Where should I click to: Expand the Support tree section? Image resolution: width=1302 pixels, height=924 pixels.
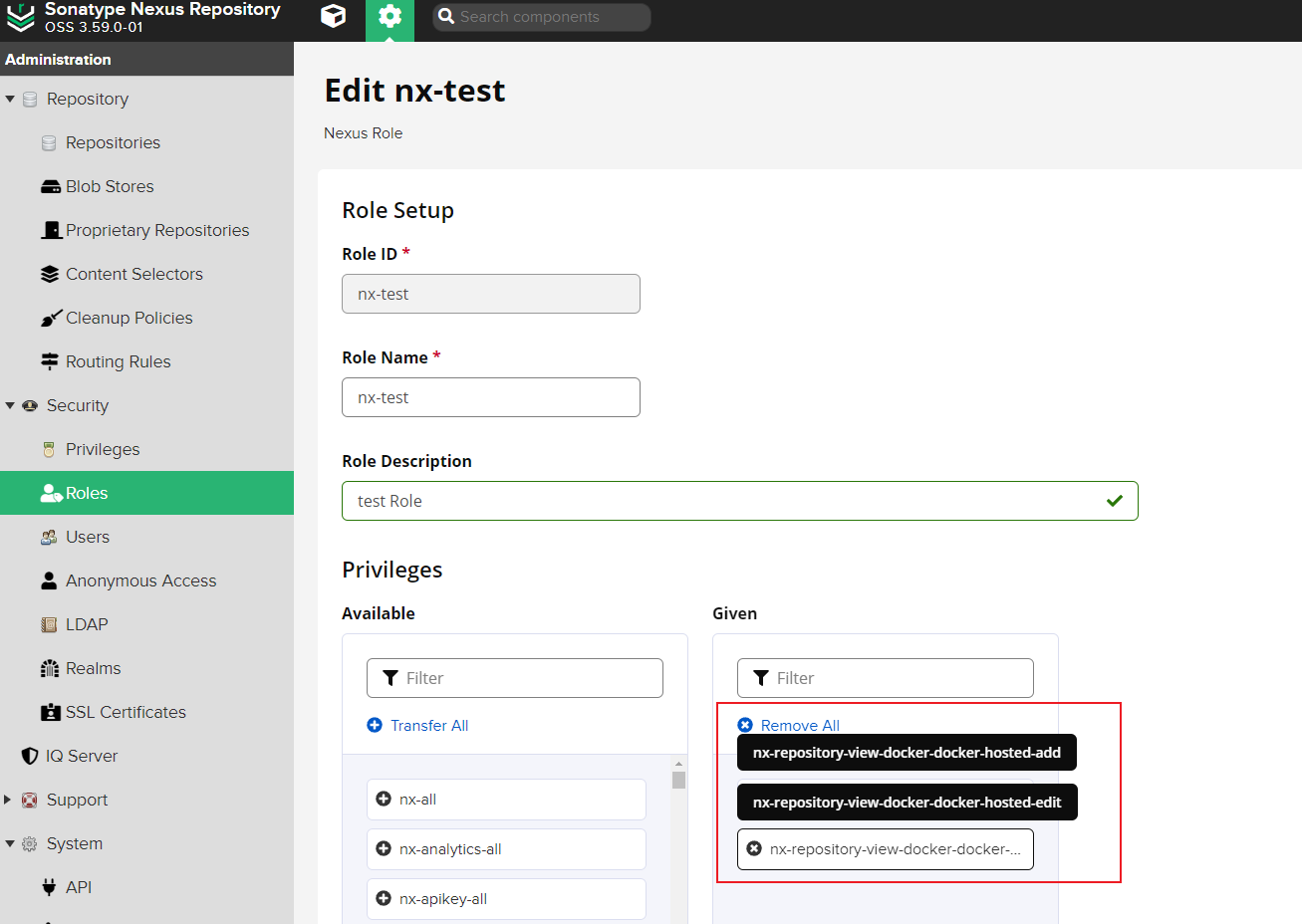(8, 800)
